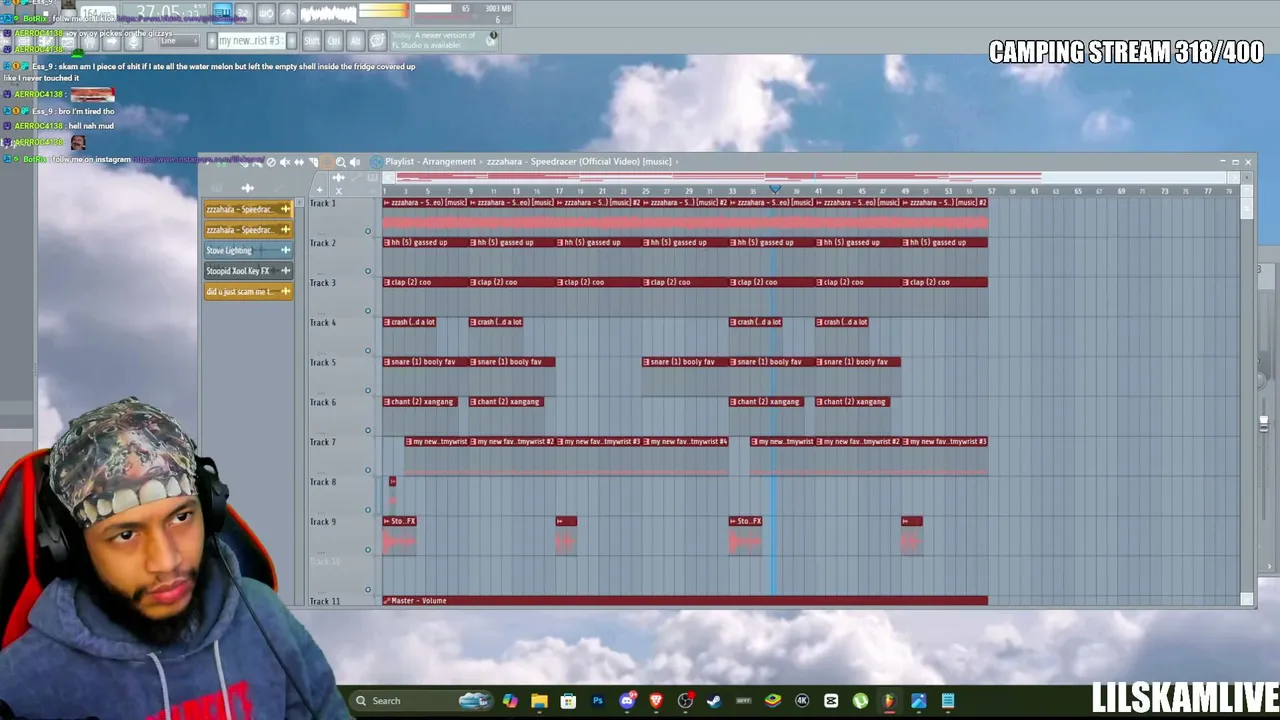Select the playlist Slip tool icon
This screenshot has height=720, width=1280.
[299, 162]
